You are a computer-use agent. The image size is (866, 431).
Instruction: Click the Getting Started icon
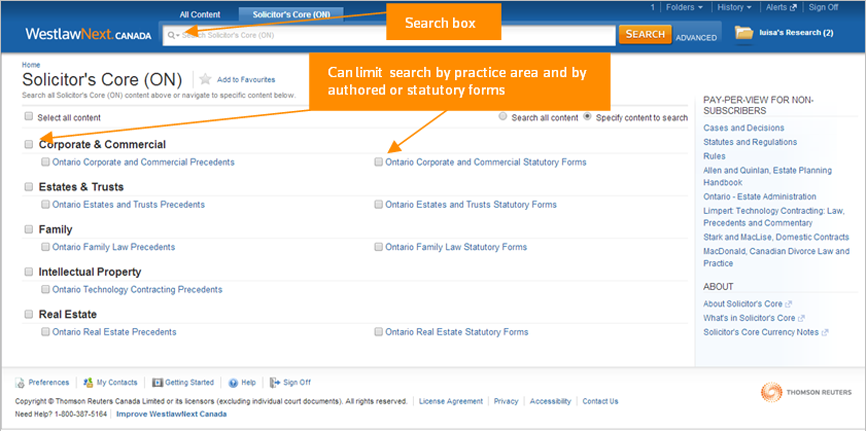[x=157, y=382]
